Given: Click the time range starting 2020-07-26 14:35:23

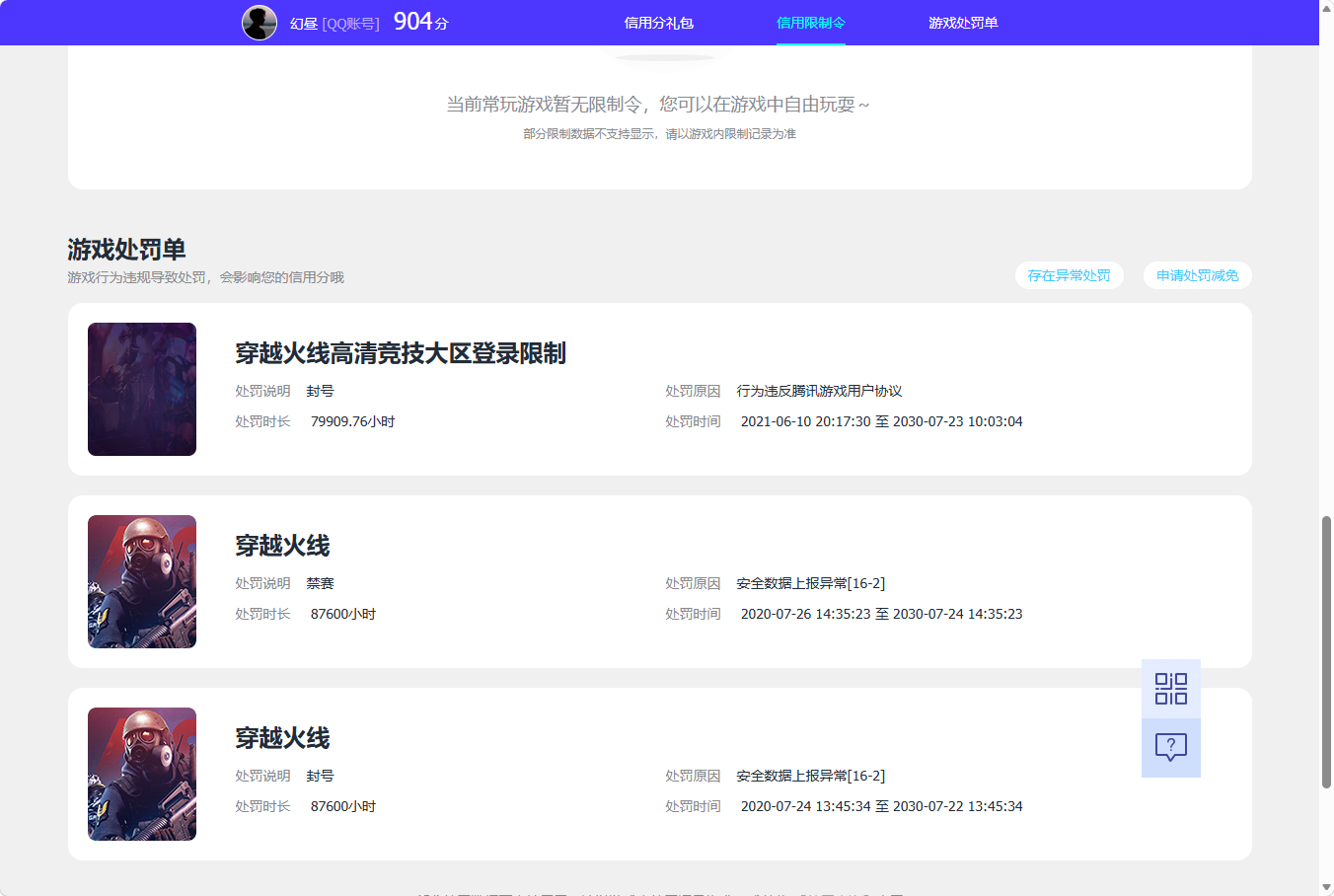Looking at the screenshot, I should point(882,614).
